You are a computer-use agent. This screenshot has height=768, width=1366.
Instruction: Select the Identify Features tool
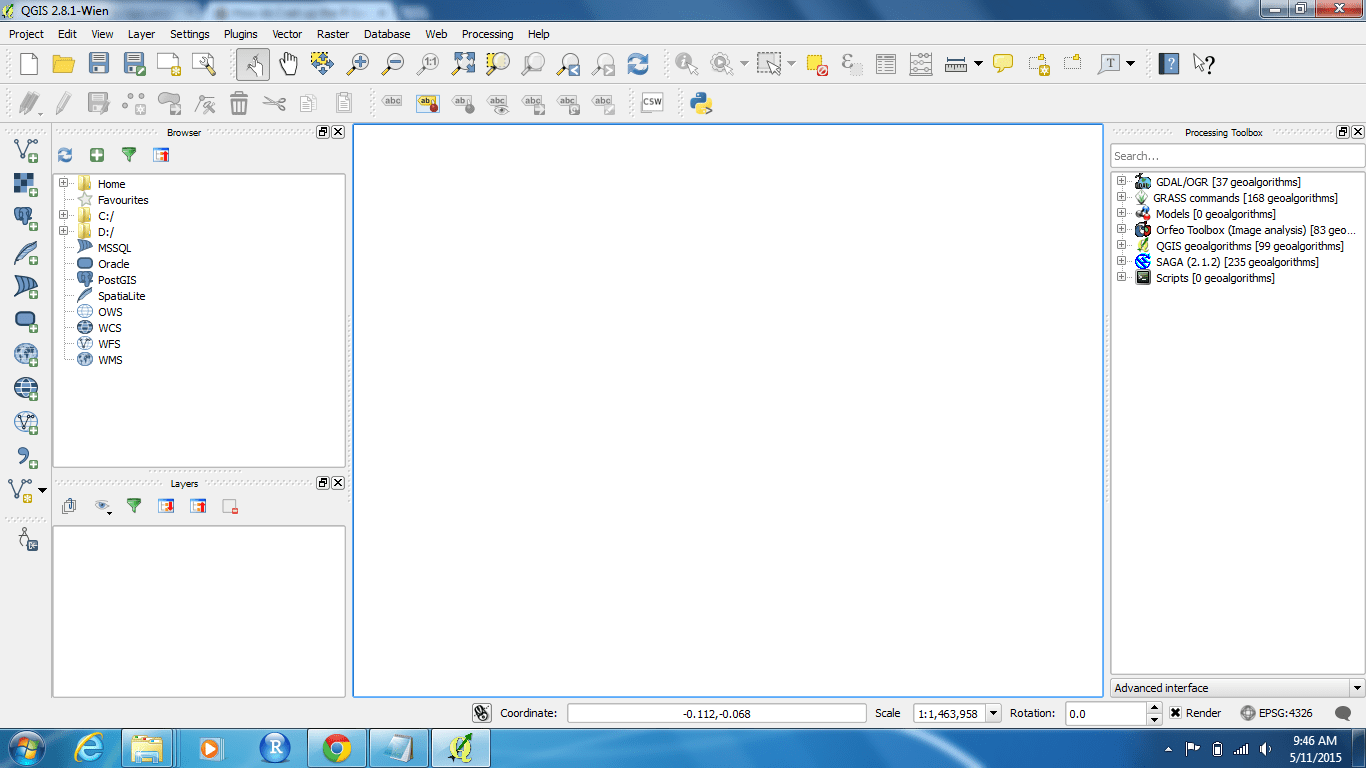click(x=685, y=63)
